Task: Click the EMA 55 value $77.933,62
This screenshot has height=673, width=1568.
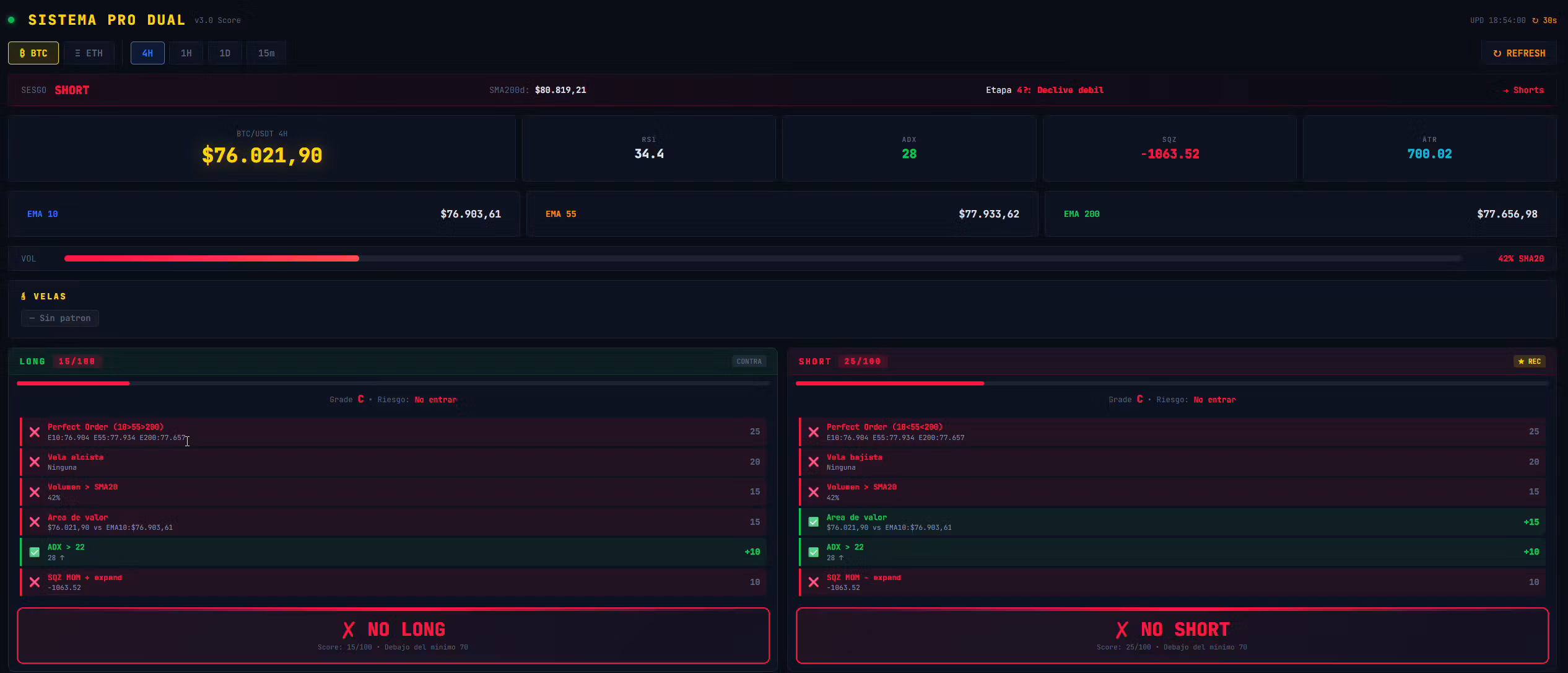Action: (989, 214)
